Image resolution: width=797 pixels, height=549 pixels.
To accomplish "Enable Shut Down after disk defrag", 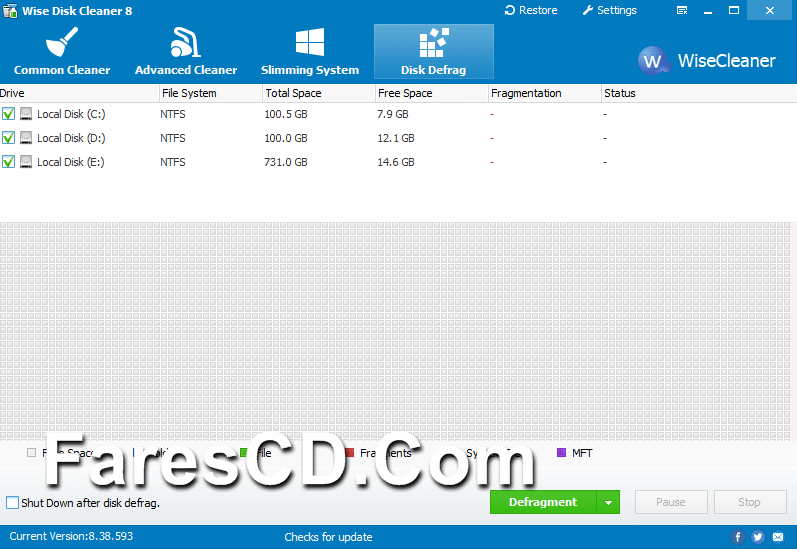I will pos(12,502).
